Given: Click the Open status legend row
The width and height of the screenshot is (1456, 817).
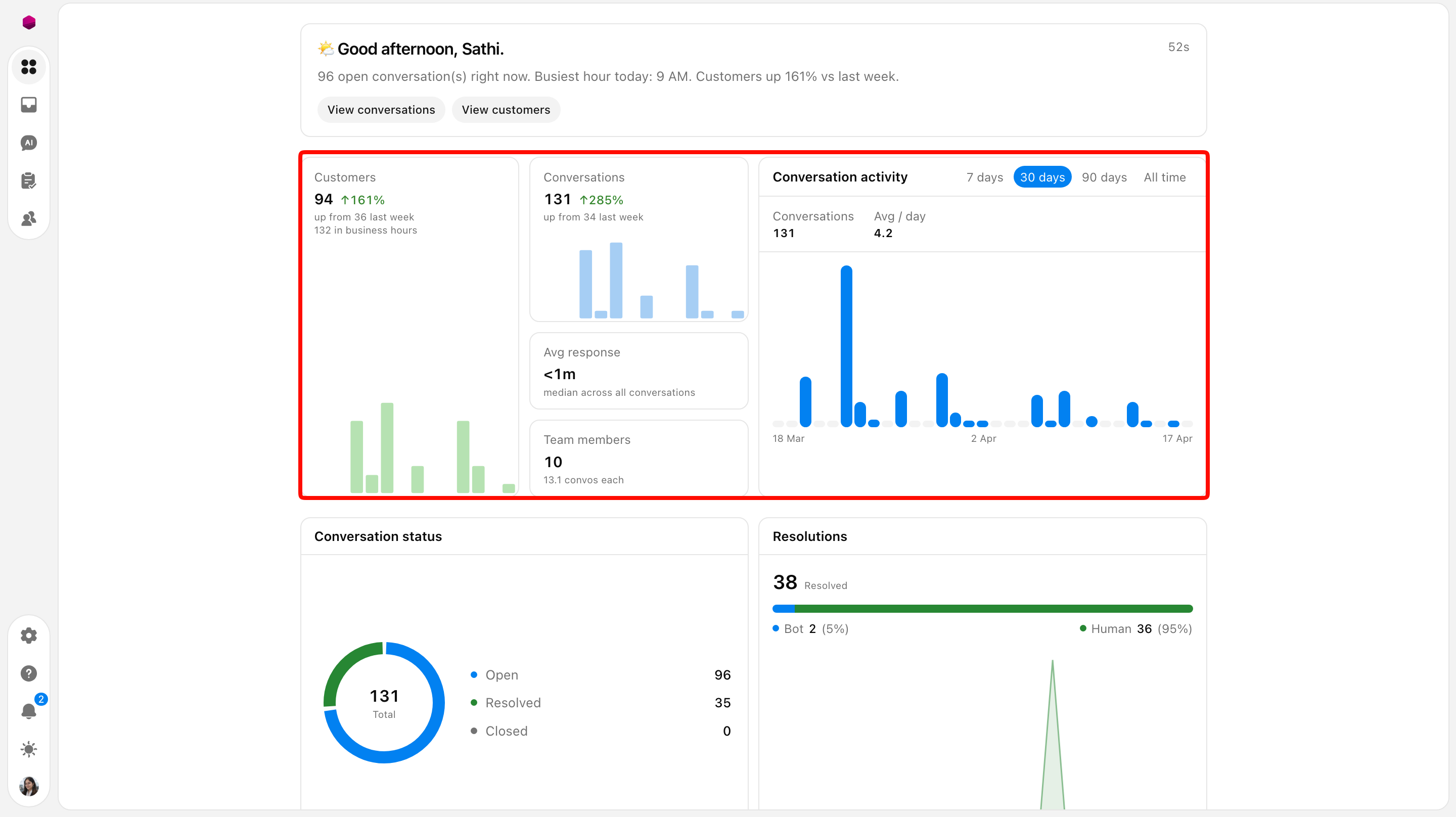Looking at the screenshot, I should pos(601,674).
